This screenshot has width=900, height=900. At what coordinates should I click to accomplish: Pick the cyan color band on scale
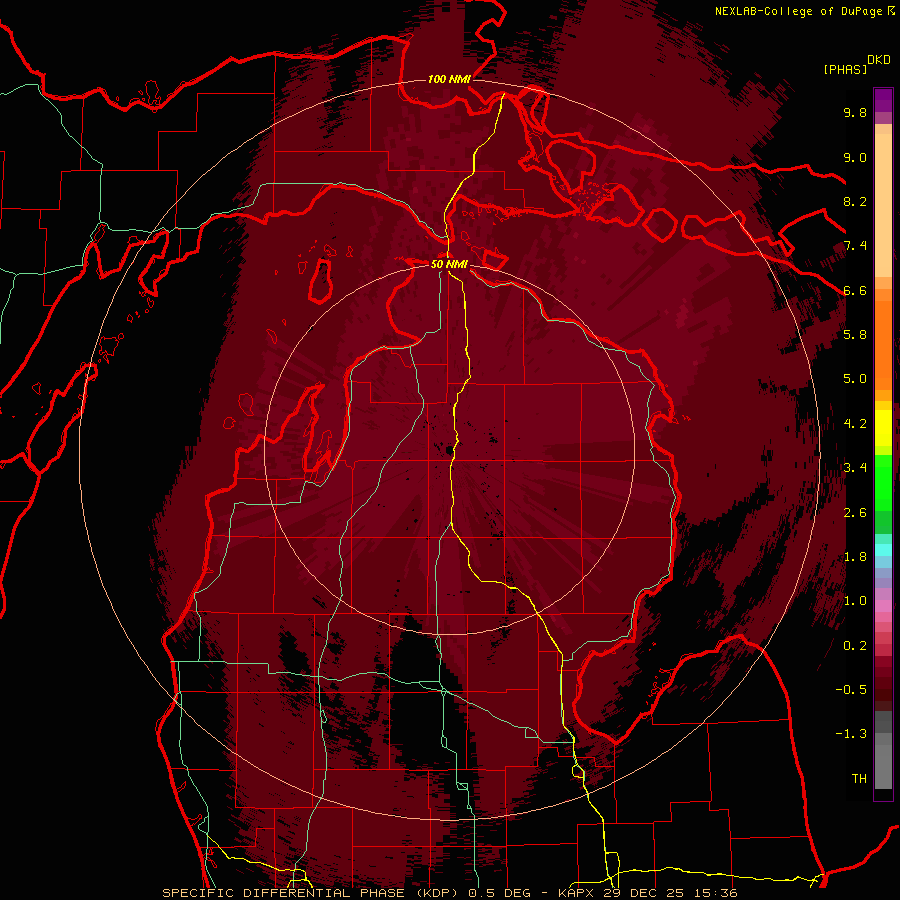[883, 550]
